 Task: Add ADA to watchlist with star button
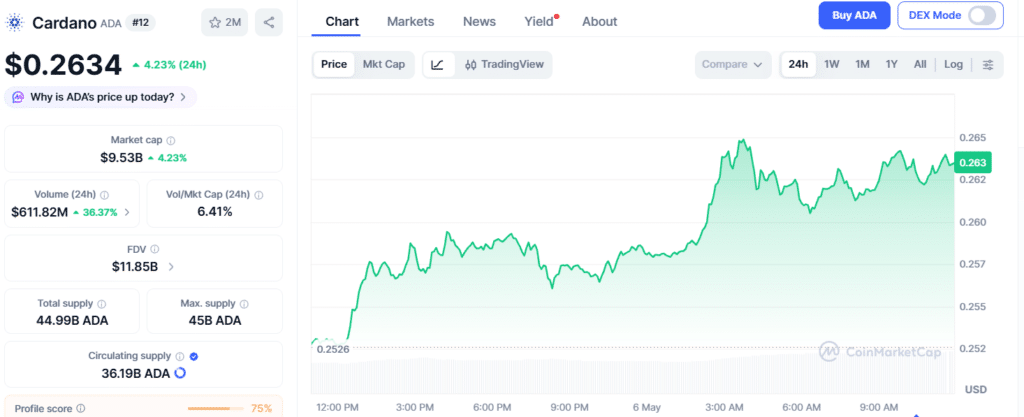point(225,22)
